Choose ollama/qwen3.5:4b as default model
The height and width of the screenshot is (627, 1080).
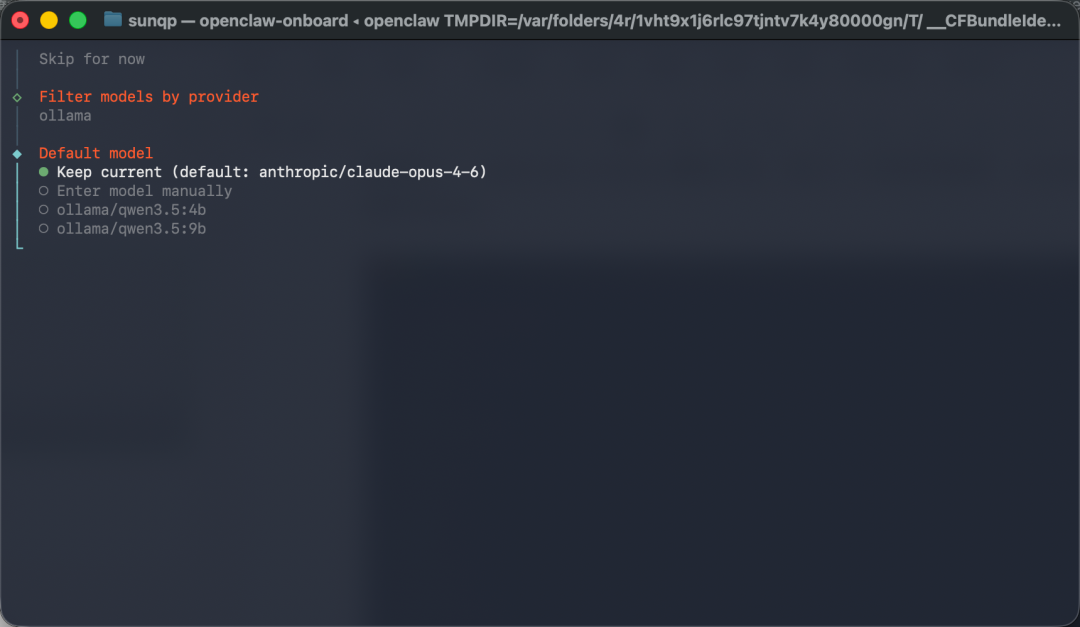[x=131, y=209]
